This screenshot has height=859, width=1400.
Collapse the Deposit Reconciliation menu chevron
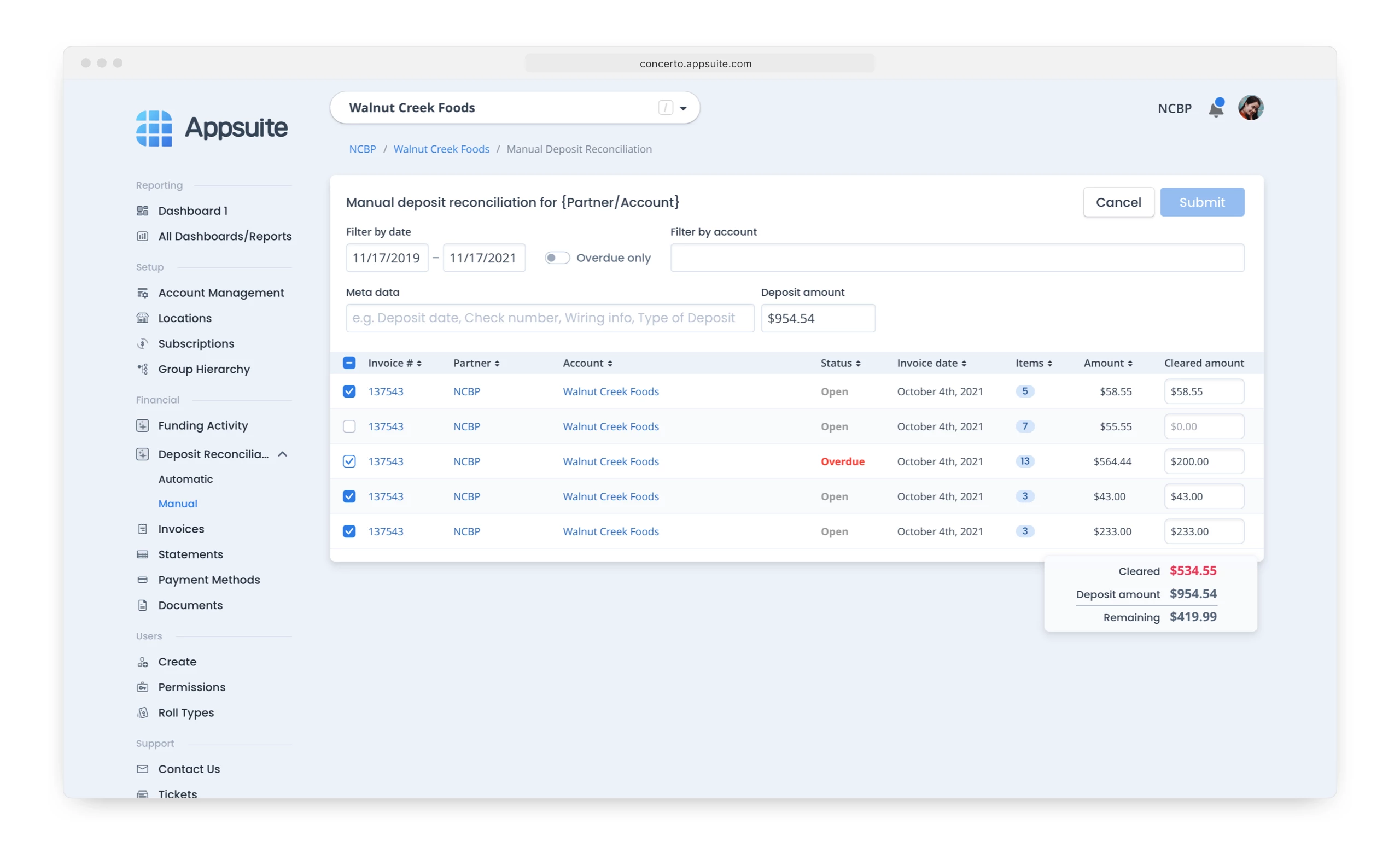282,454
